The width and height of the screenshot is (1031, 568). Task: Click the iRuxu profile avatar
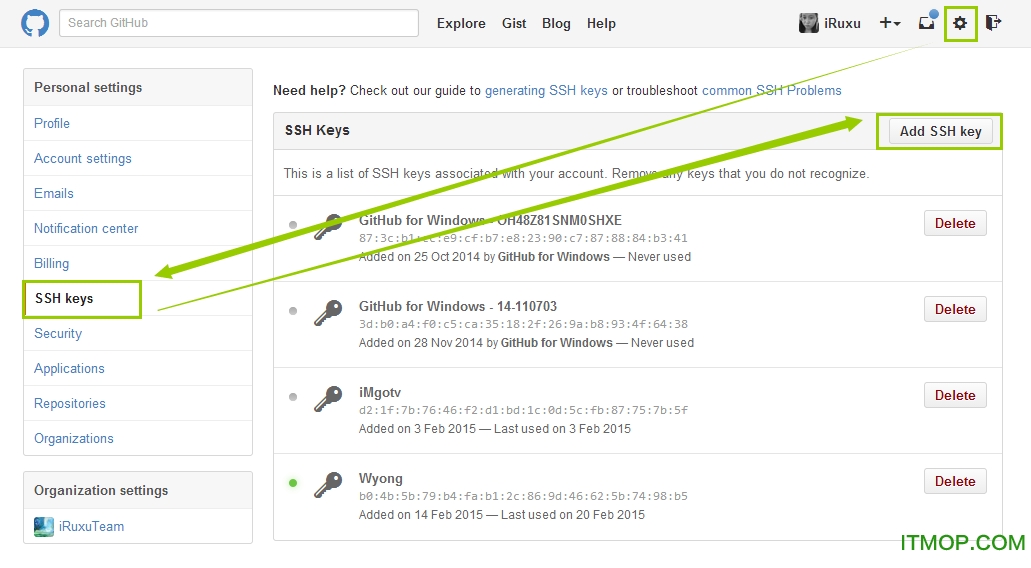pyautogui.click(x=809, y=23)
